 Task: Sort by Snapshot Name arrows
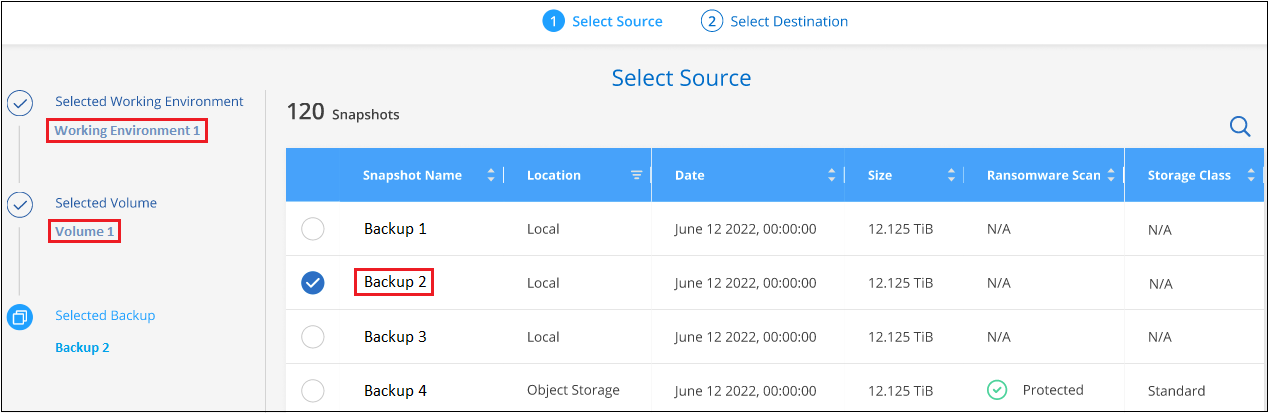pos(491,175)
